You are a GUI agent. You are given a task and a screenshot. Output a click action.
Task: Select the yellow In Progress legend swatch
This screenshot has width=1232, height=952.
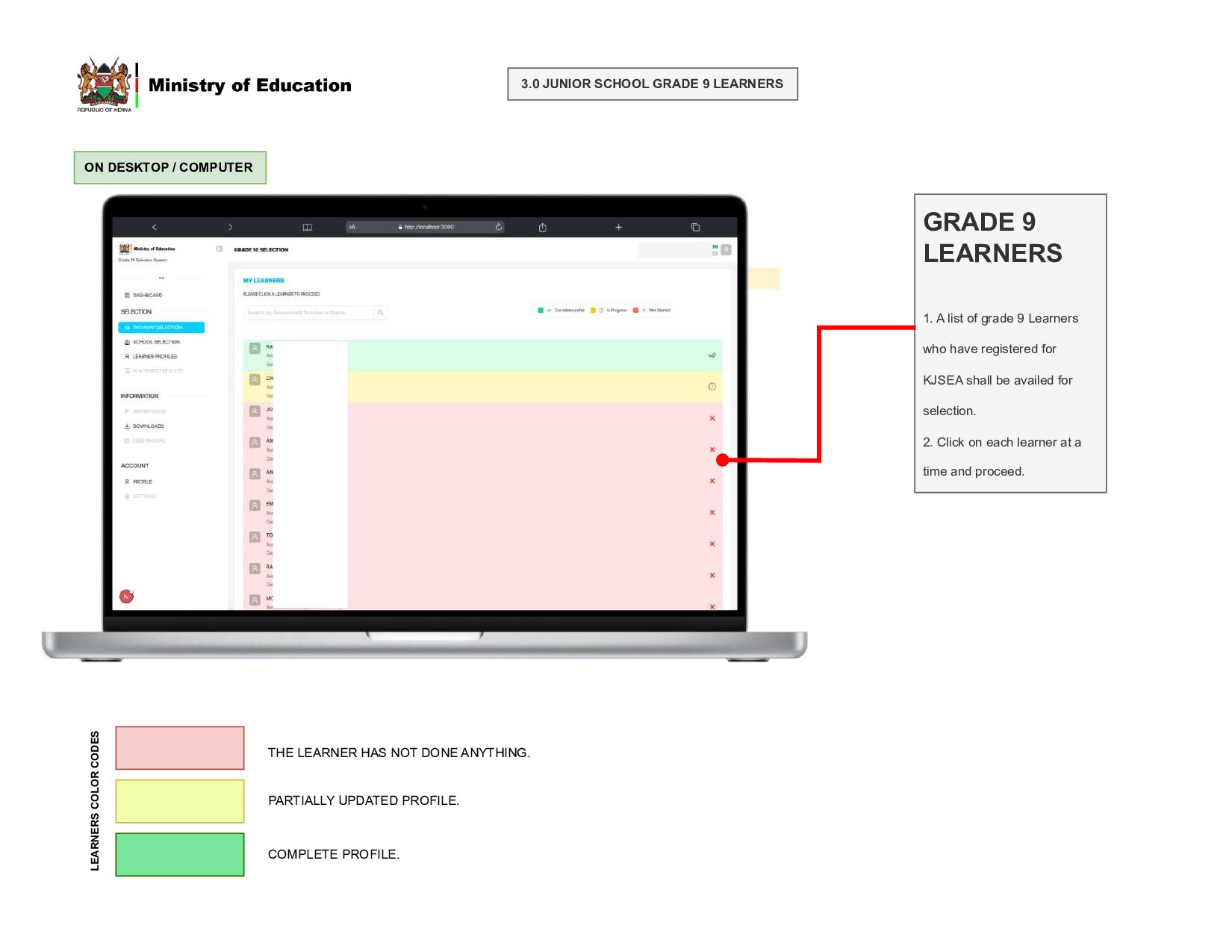[593, 310]
